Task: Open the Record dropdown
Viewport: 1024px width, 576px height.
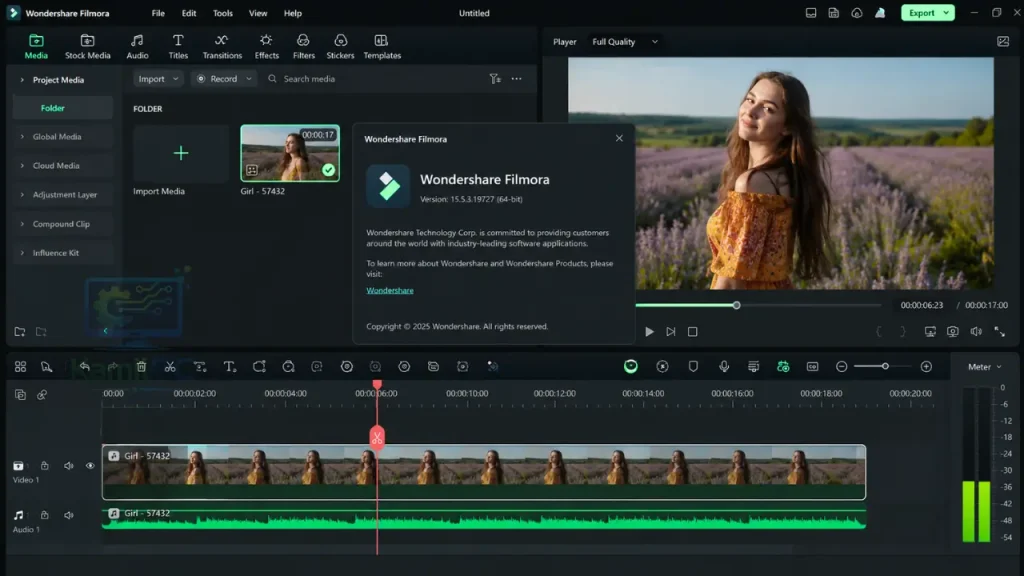Action: [223, 78]
